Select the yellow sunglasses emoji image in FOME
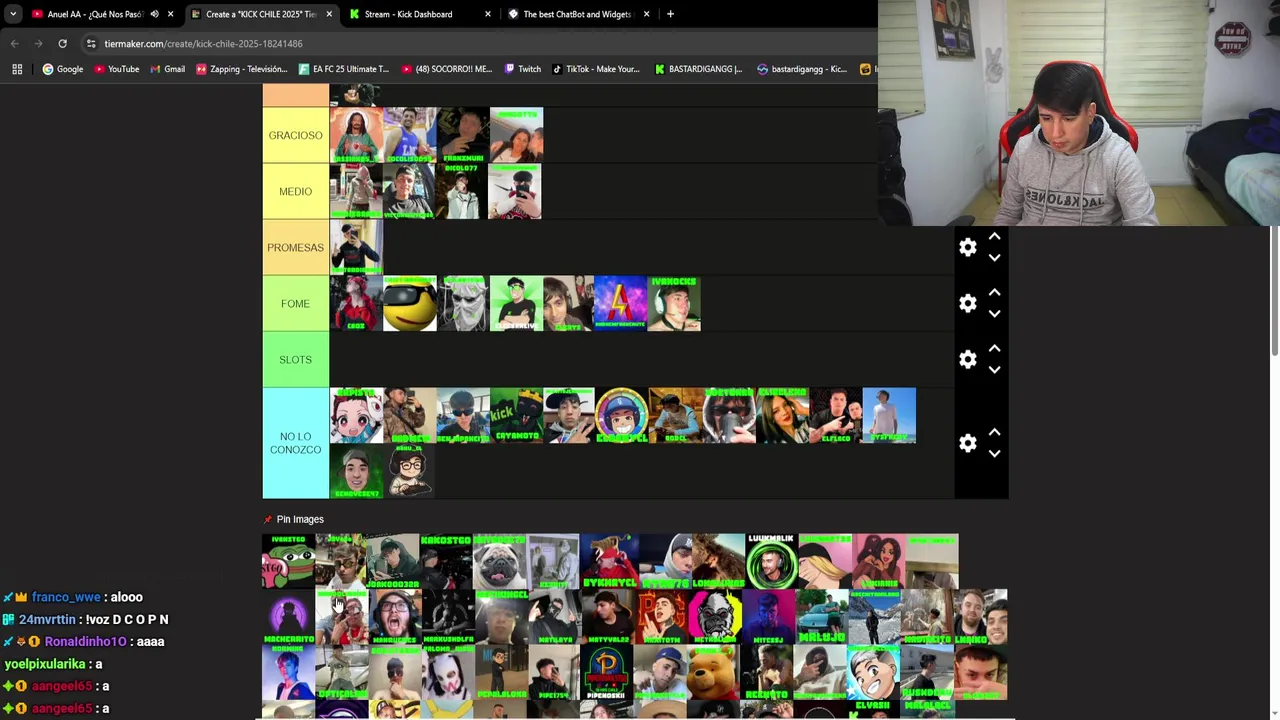Image resolution: width=1280 pixels, height=720 pixels. (x=410, y=304)
